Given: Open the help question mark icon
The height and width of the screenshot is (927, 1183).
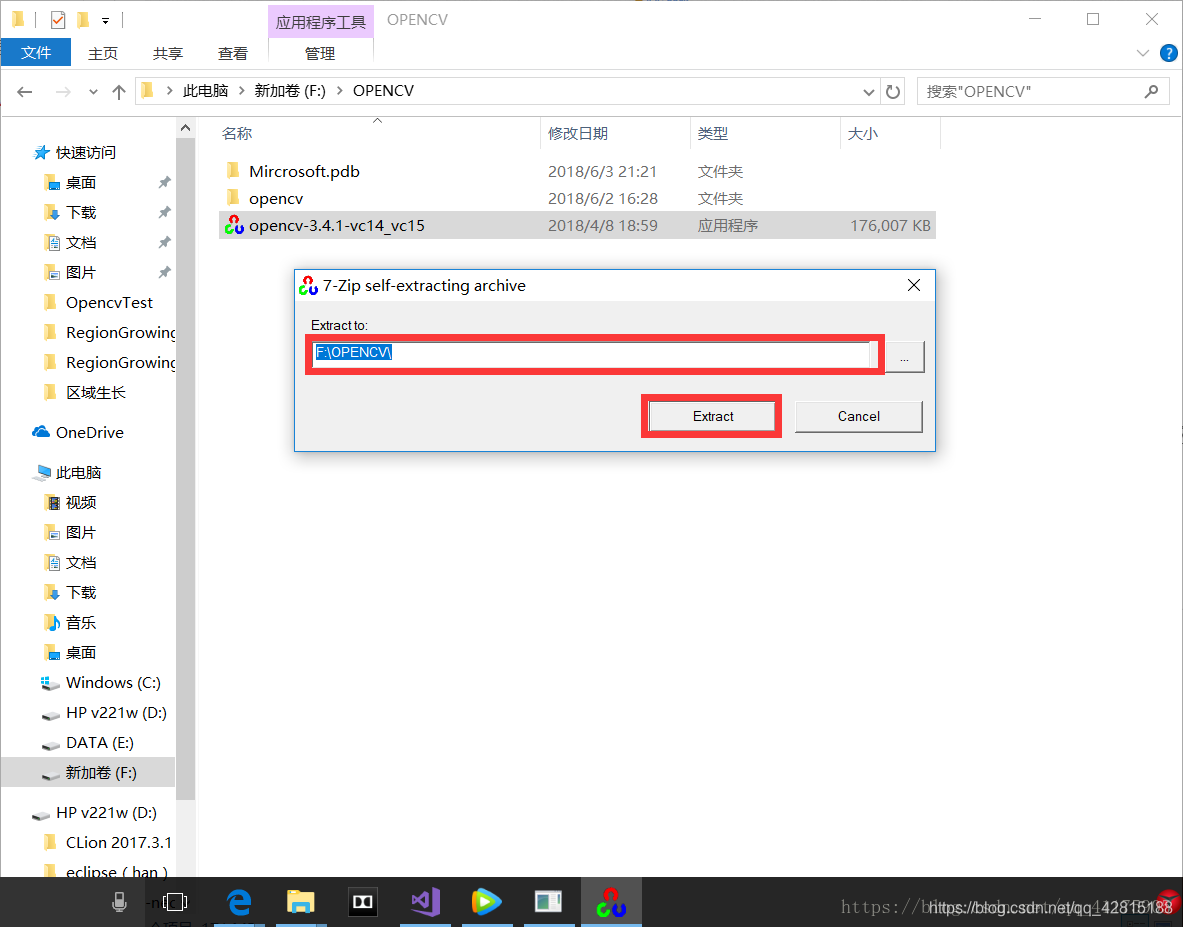Looking at the screenshot, I should coord(1169,54).
